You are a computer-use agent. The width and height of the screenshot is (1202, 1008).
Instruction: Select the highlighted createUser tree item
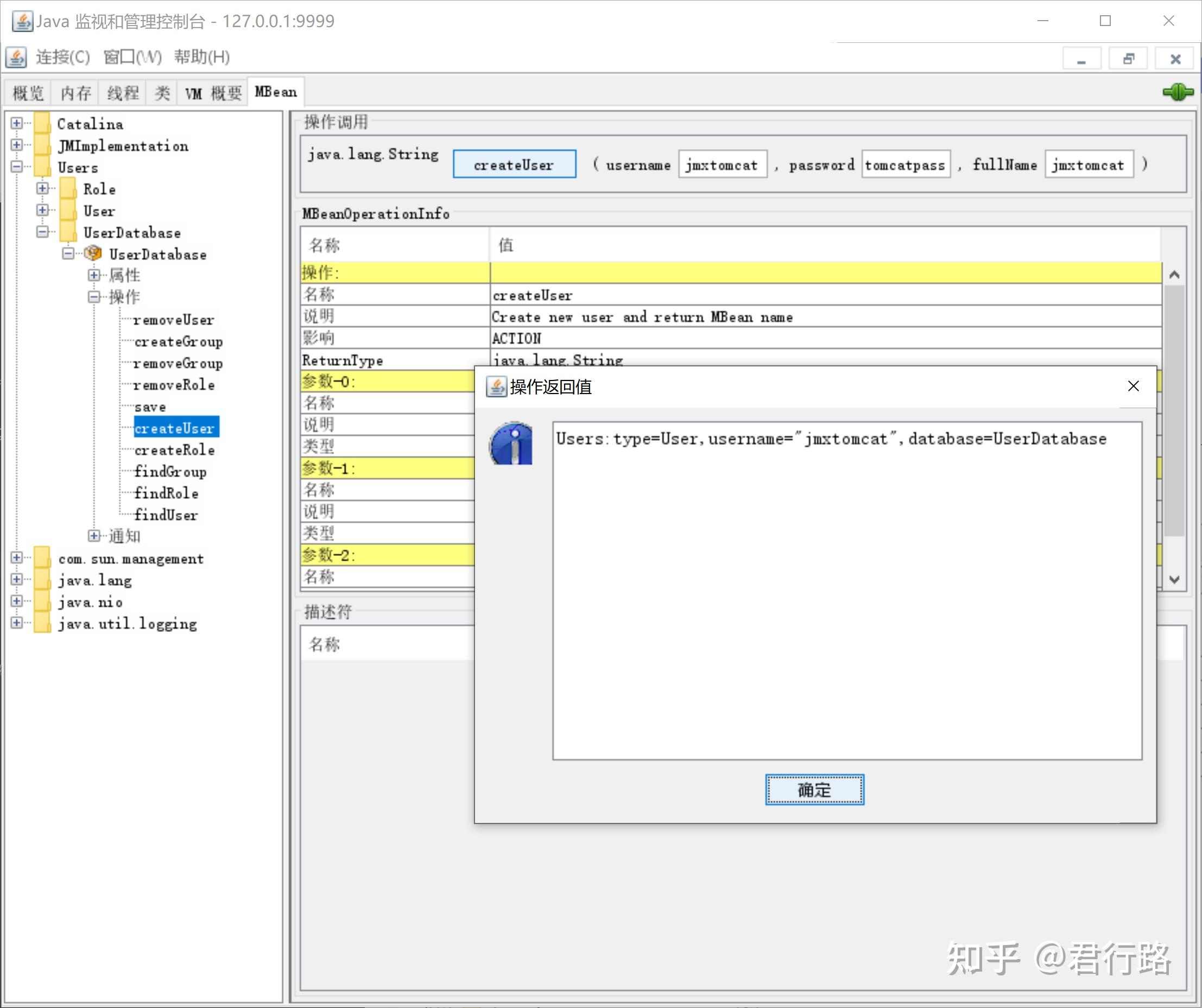[176, 428]
